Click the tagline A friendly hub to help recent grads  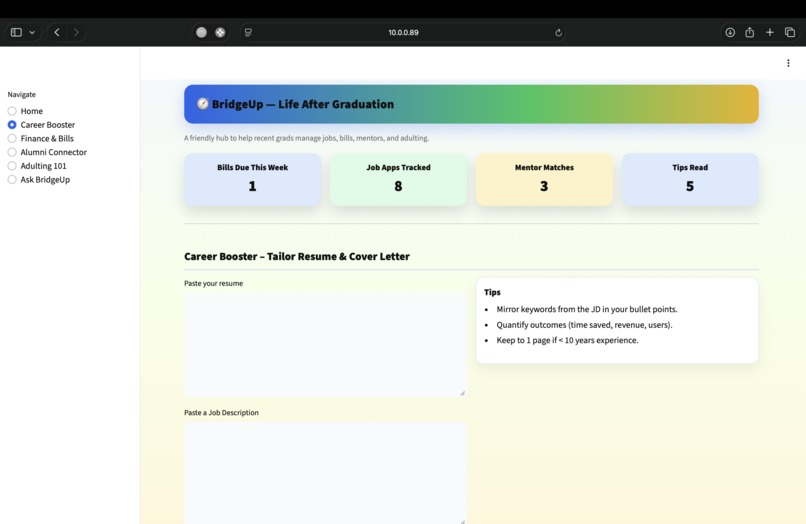tap(306, 138)
